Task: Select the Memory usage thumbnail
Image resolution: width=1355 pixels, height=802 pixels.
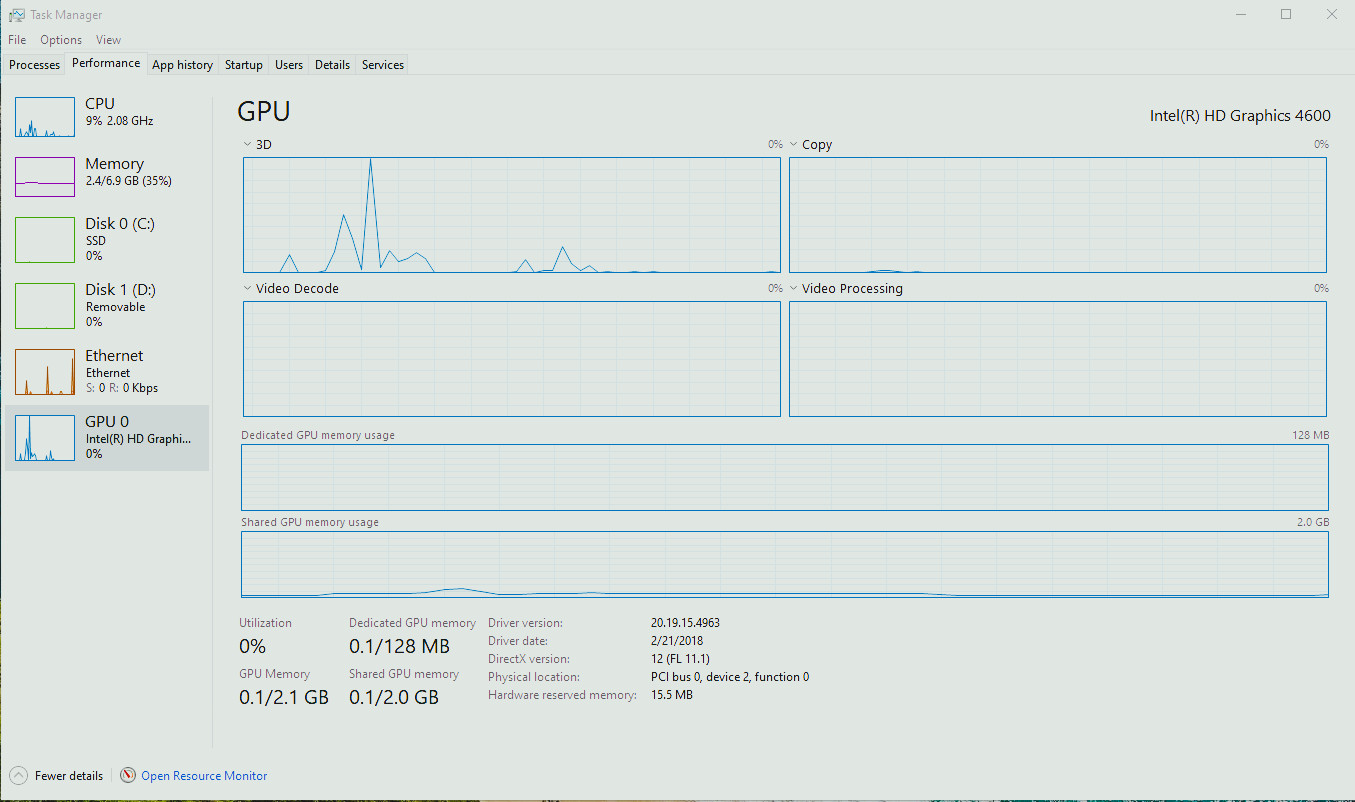Action: point(45,177)
